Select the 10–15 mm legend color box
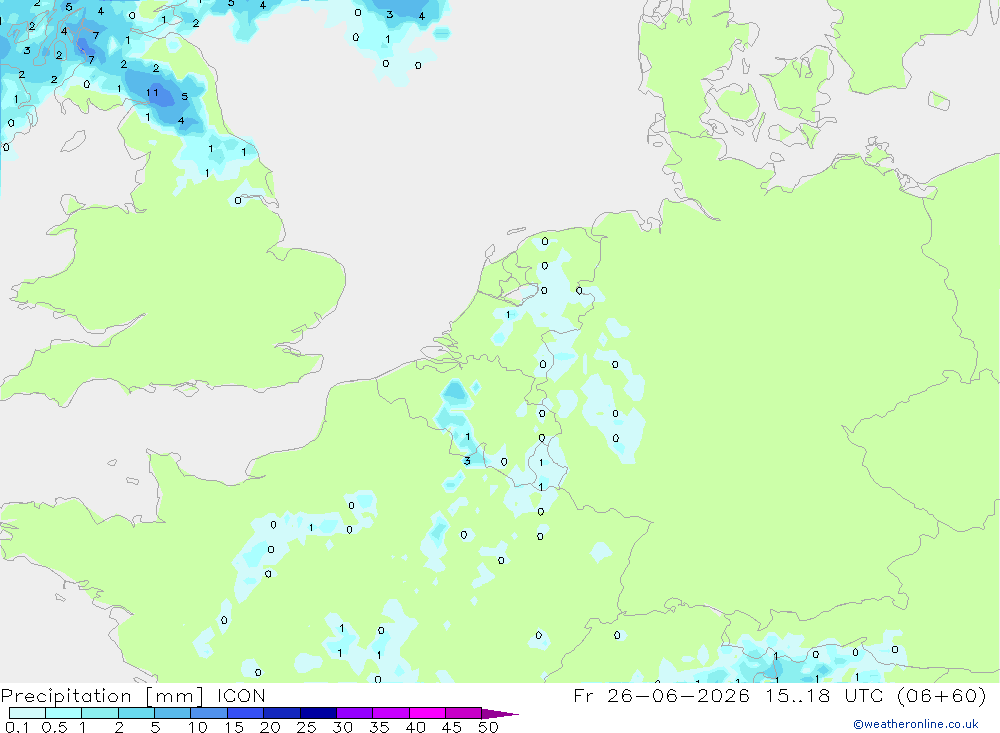This screenshot has width=1000, height=733. (x=209, y=713)
